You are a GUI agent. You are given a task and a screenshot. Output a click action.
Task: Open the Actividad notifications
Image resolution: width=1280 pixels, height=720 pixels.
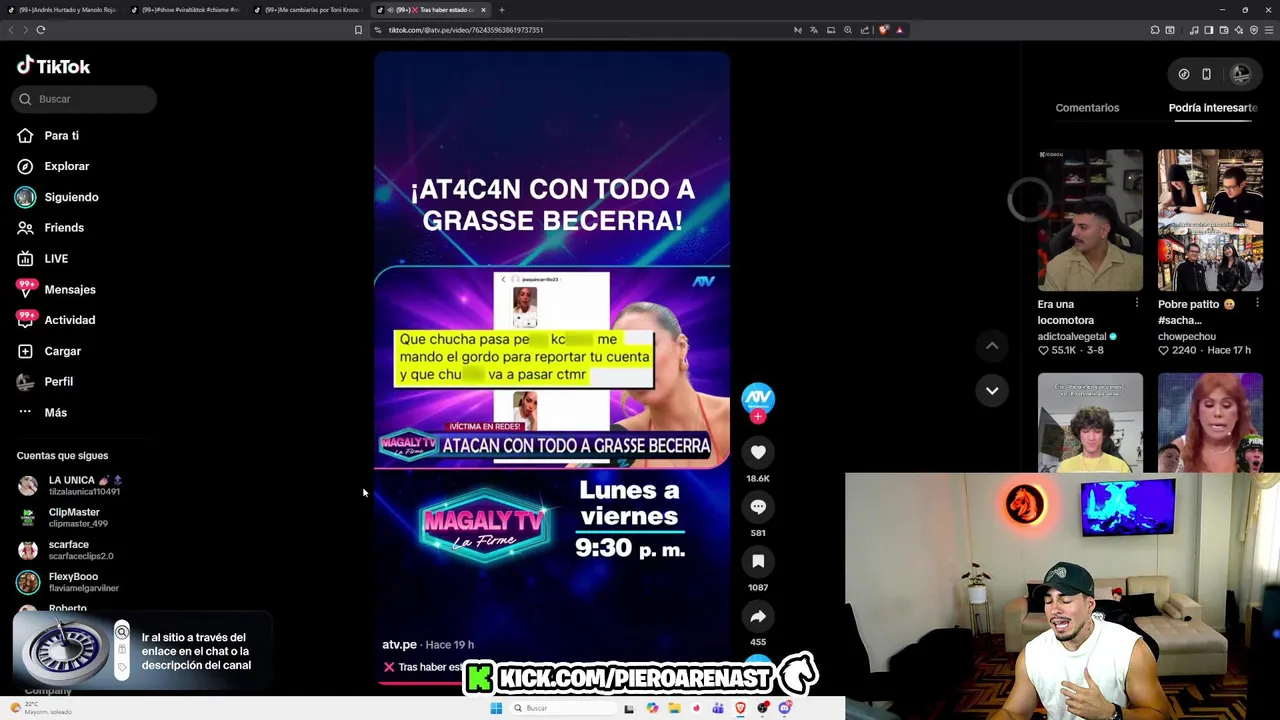tap(56, 320)
